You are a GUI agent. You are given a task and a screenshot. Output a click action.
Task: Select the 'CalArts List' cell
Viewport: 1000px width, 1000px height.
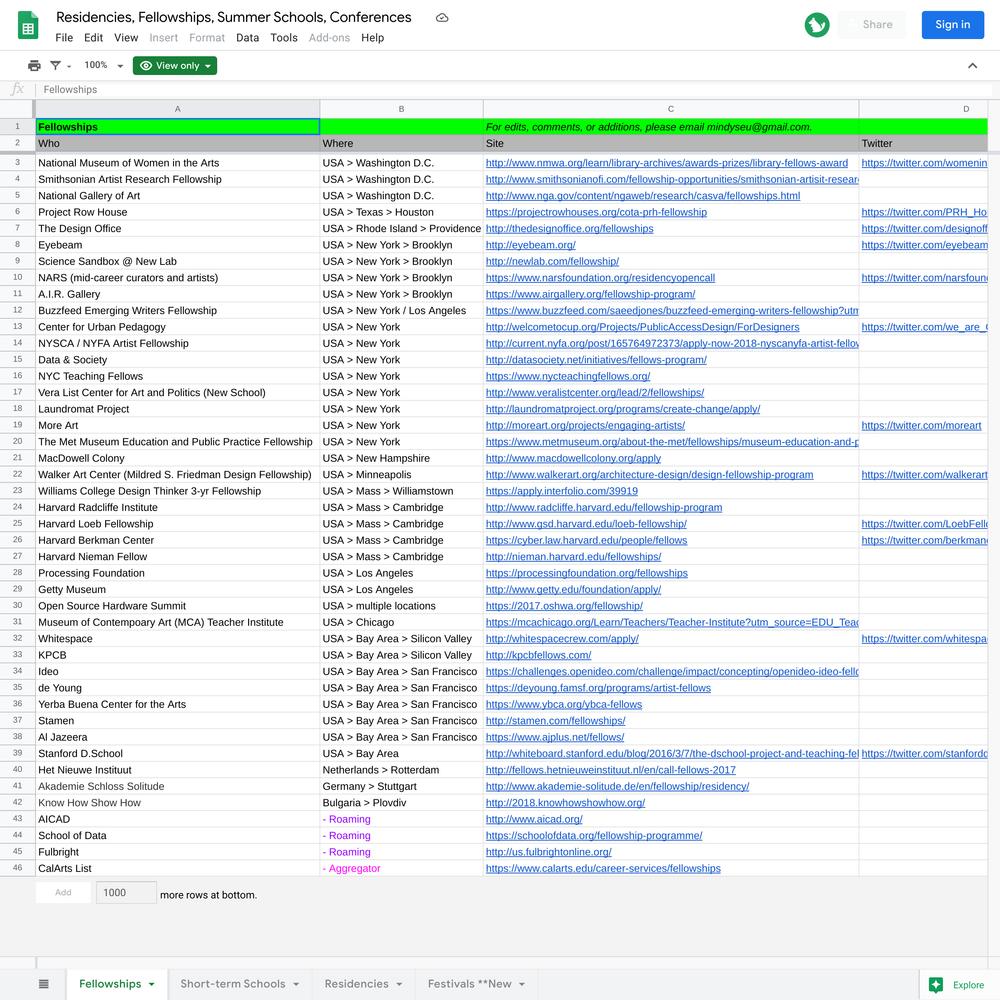pyautogui.click(x=177, y=869)
